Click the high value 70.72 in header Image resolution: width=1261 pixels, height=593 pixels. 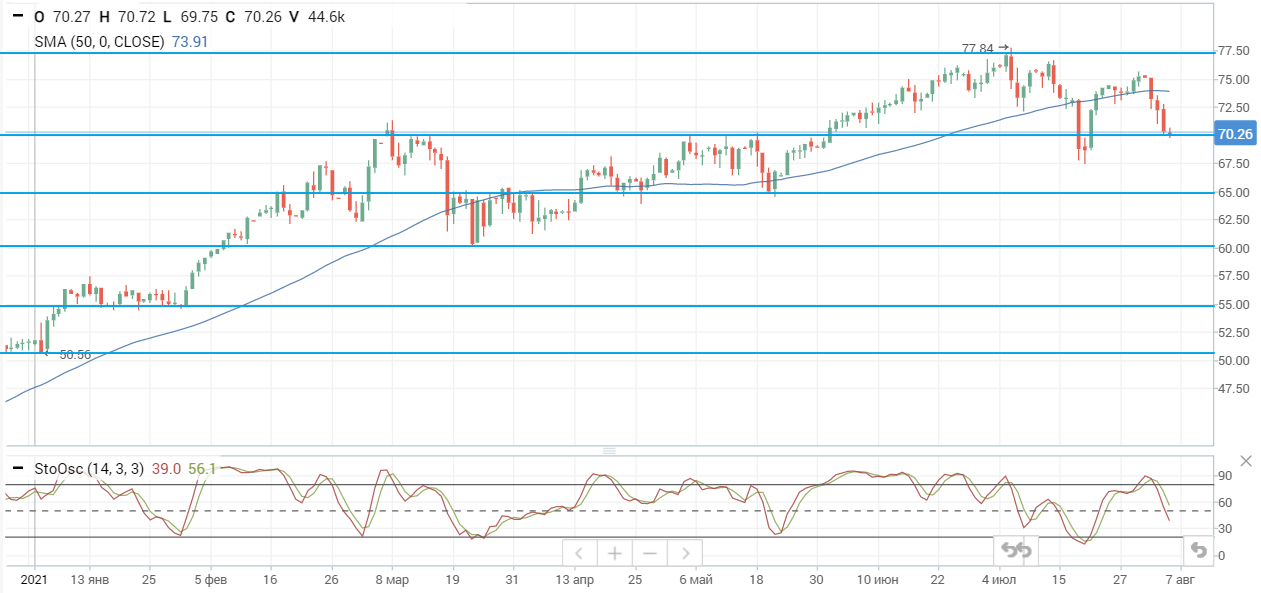pos(136,17)
